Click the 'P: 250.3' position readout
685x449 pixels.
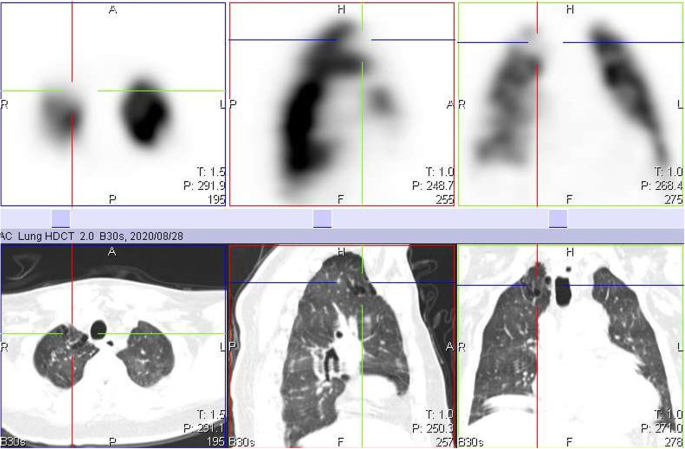click(x=433, y=428)
